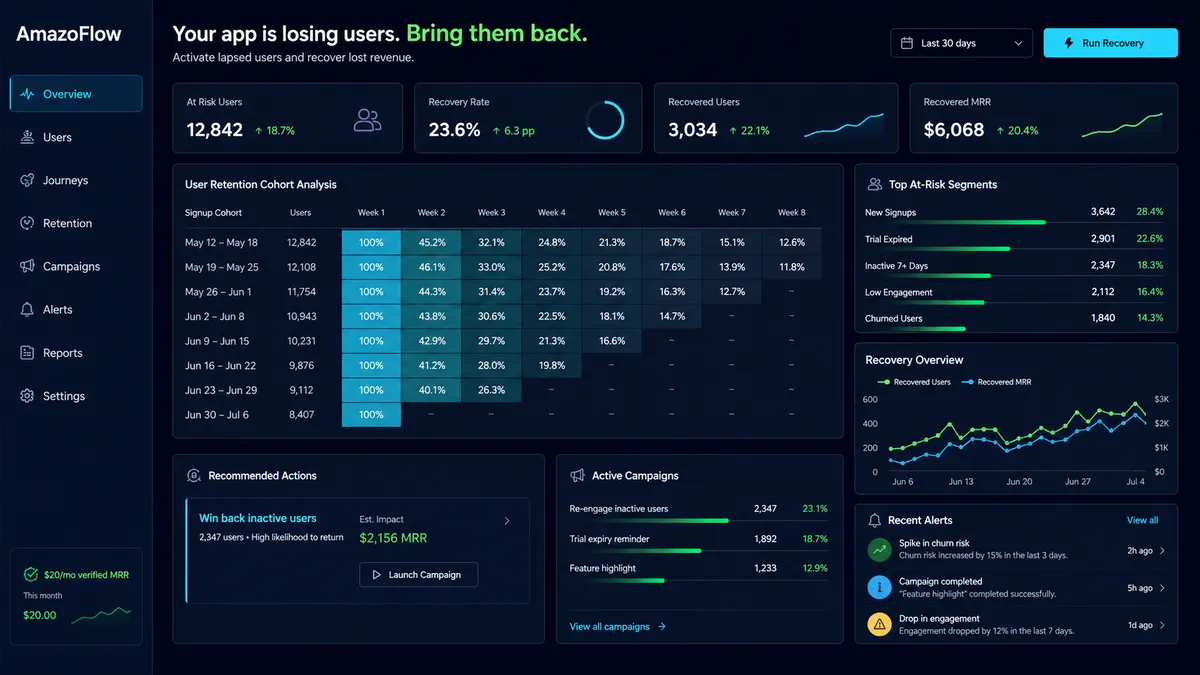Click the green Spike in churn risk icon
The image size is (1200, 675).
(880, 549)
